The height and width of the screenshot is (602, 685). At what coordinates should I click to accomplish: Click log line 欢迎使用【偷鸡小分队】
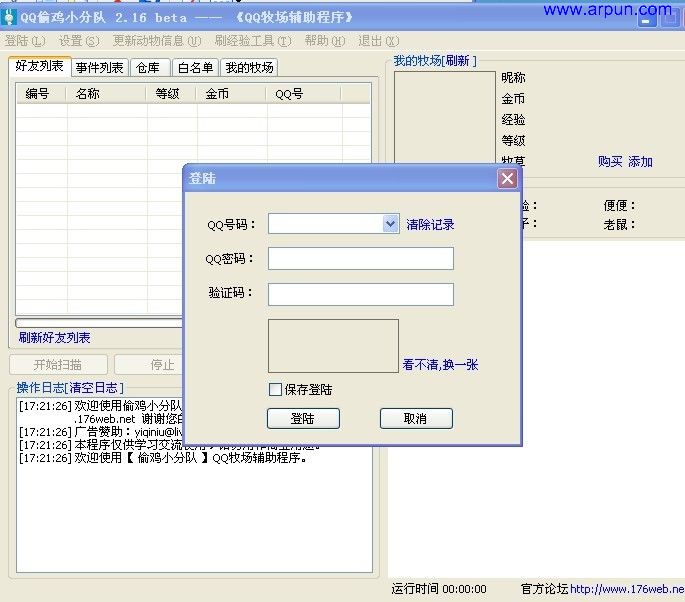pos(163,458)
